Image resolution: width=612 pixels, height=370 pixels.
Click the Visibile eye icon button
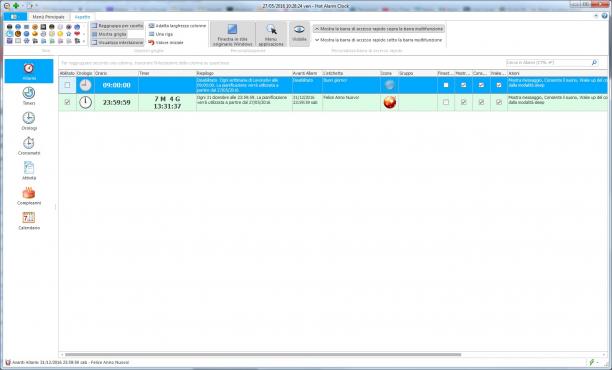299,34
